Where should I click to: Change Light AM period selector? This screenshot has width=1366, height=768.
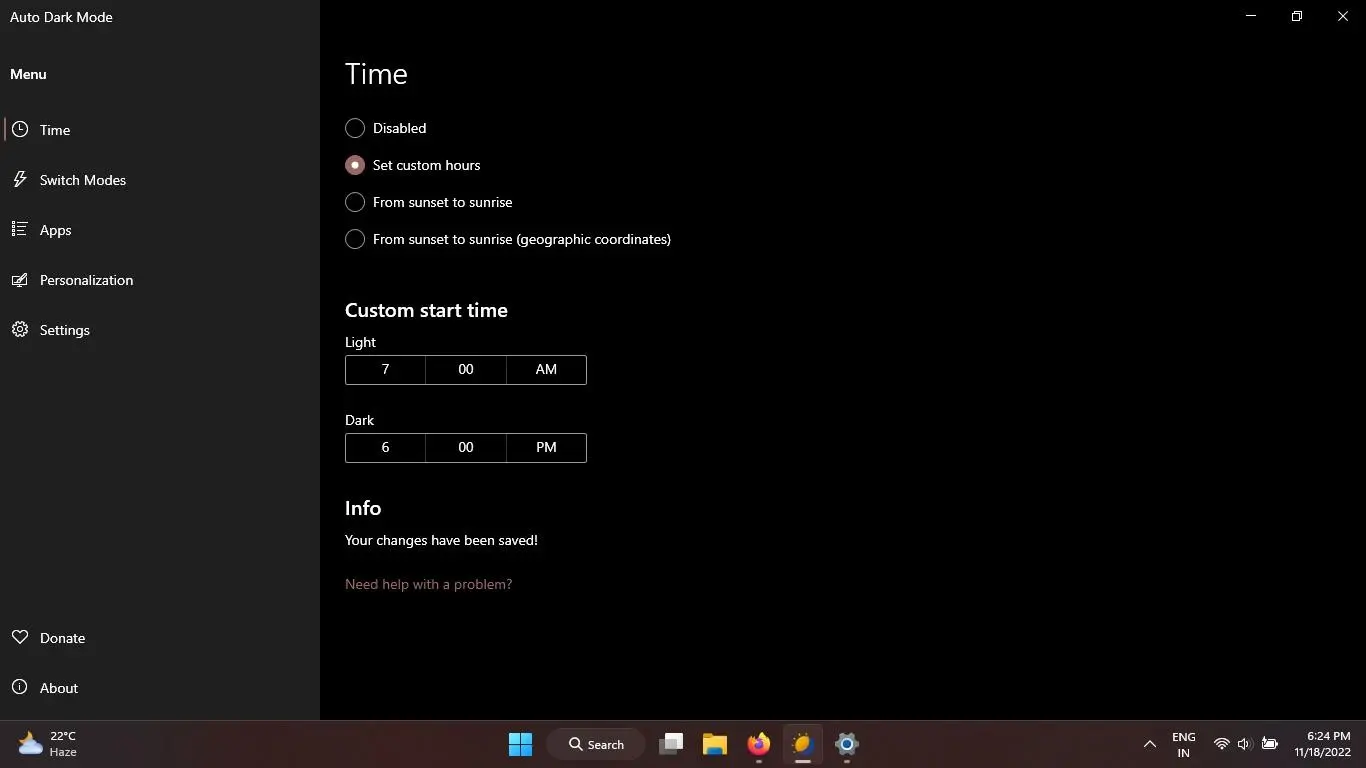tap(546, 369)
